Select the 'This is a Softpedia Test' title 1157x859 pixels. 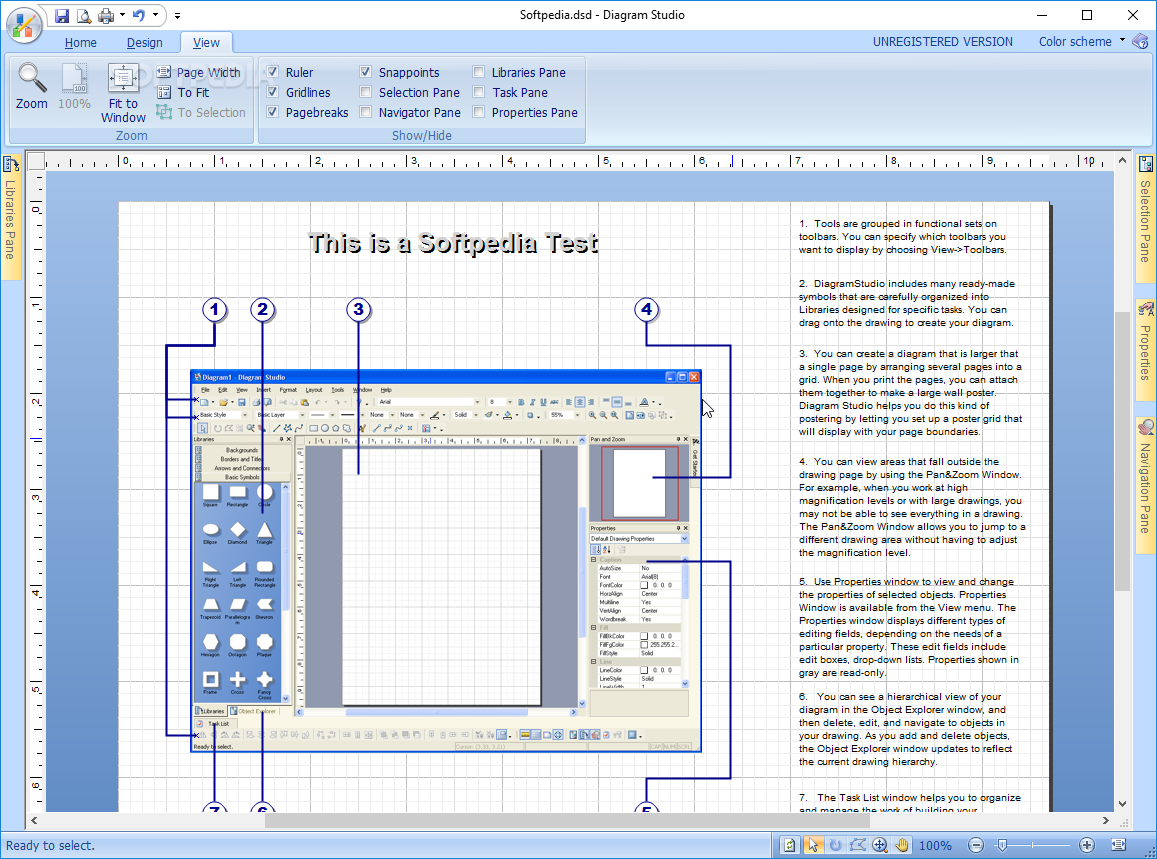coord(453,243)
